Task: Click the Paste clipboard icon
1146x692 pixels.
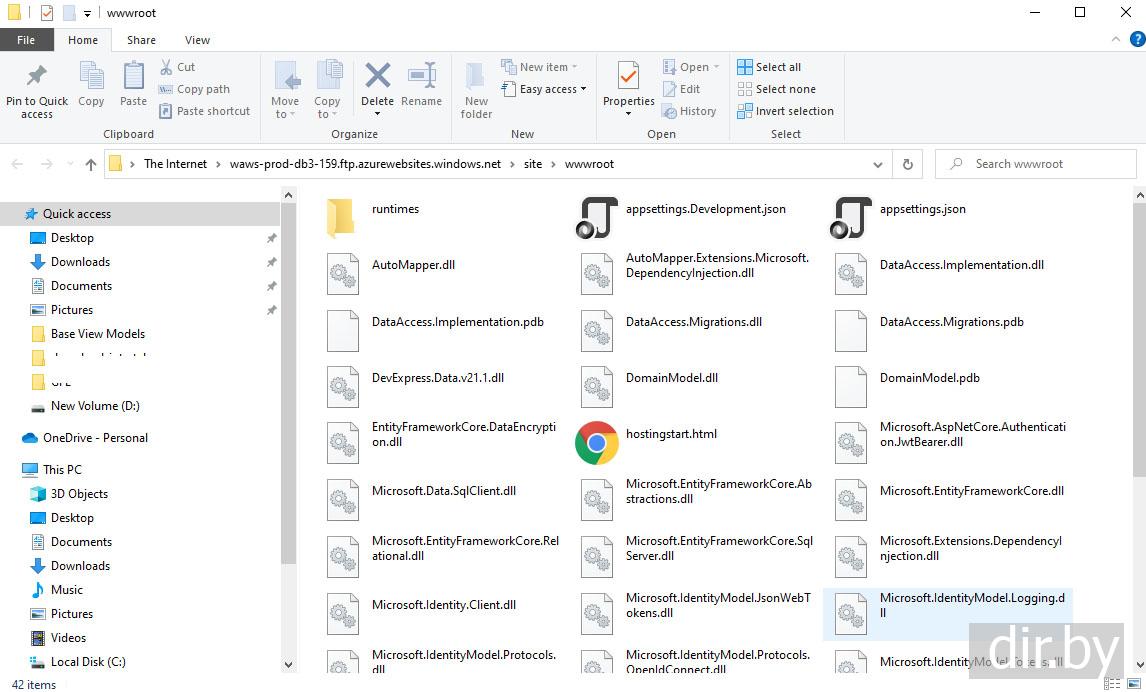Action: point(133,78)
